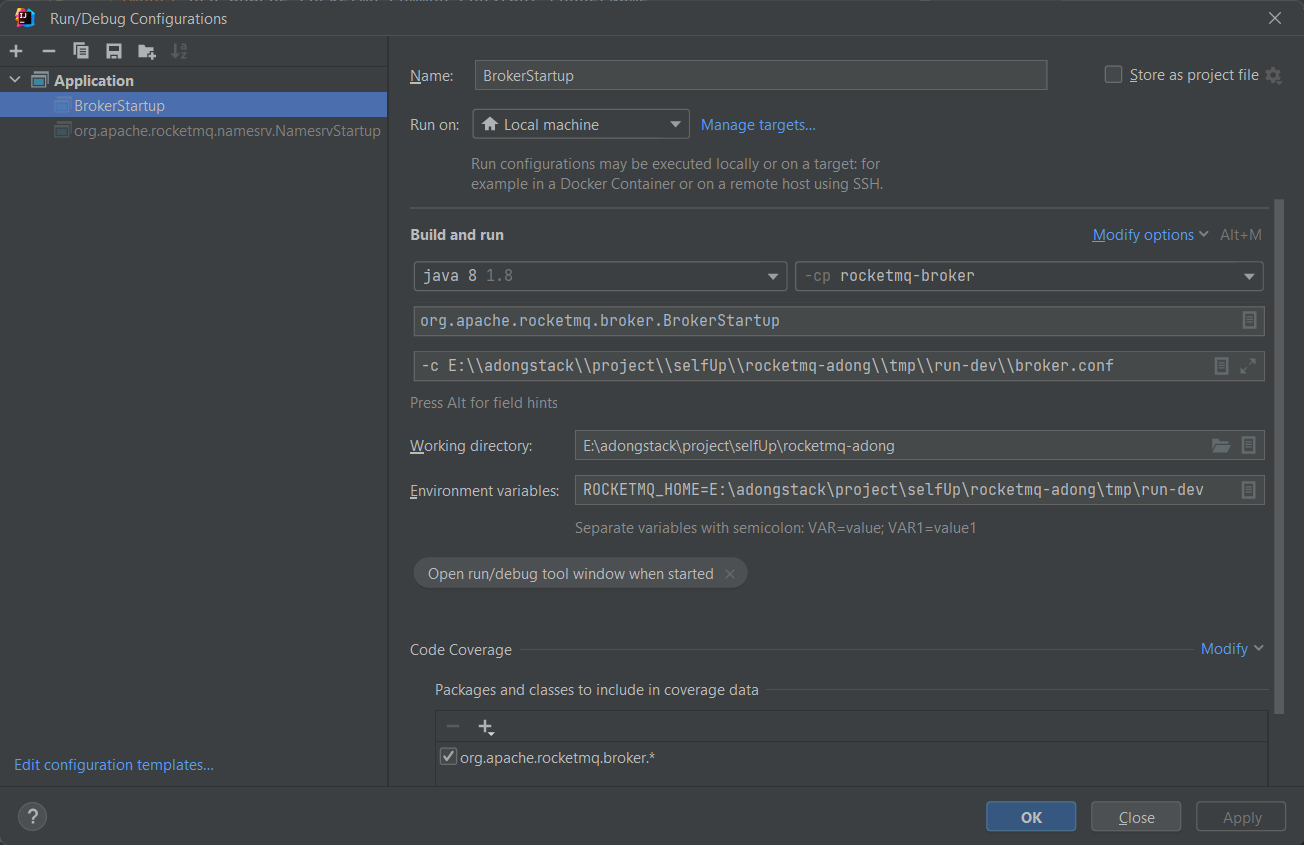This screenshot has height=845, width=1304.
Task: Collapse the Application tree node
Action: click(14, 80)
